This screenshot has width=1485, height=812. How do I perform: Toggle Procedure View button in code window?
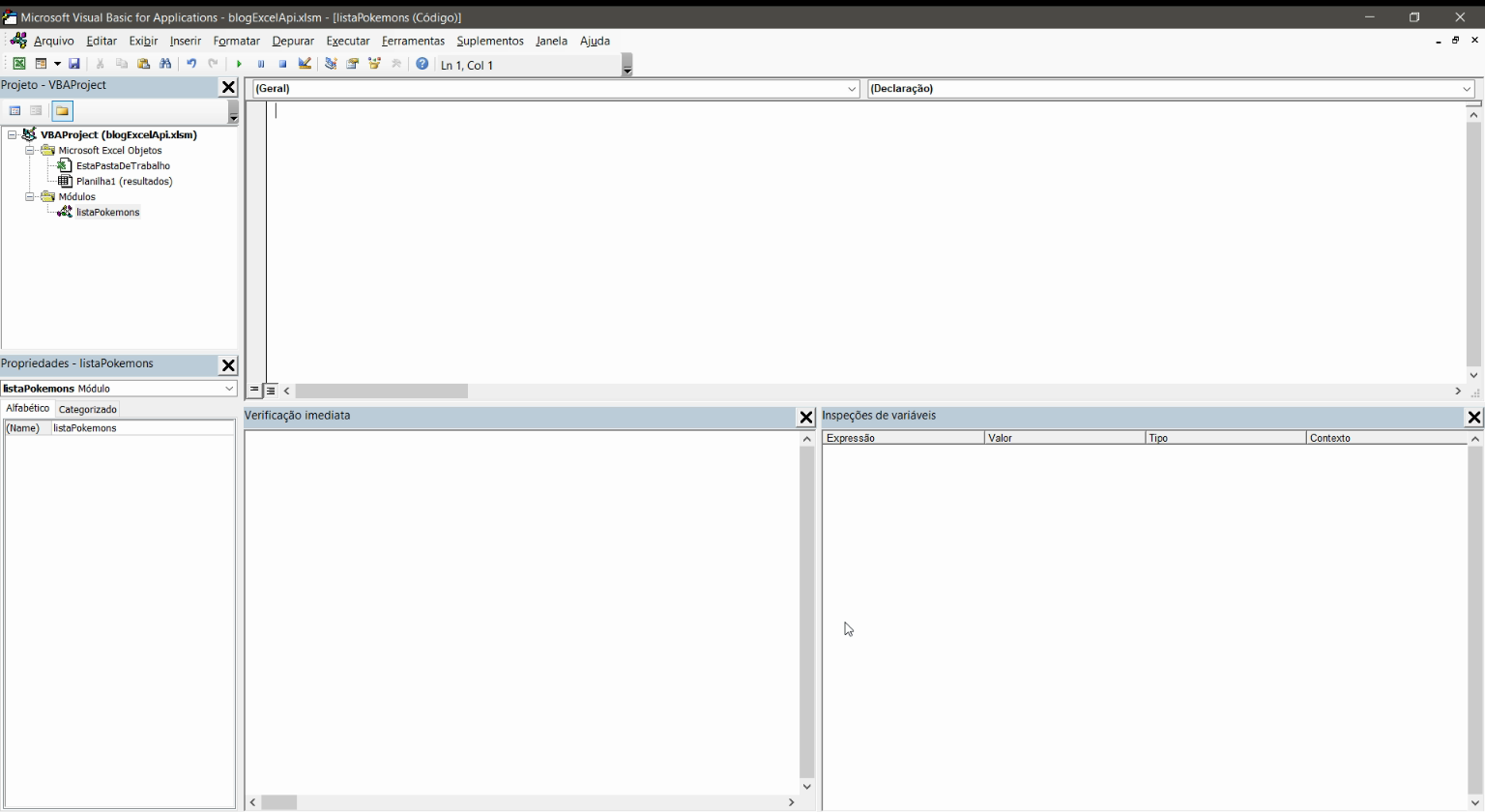[x=254, y=391]
